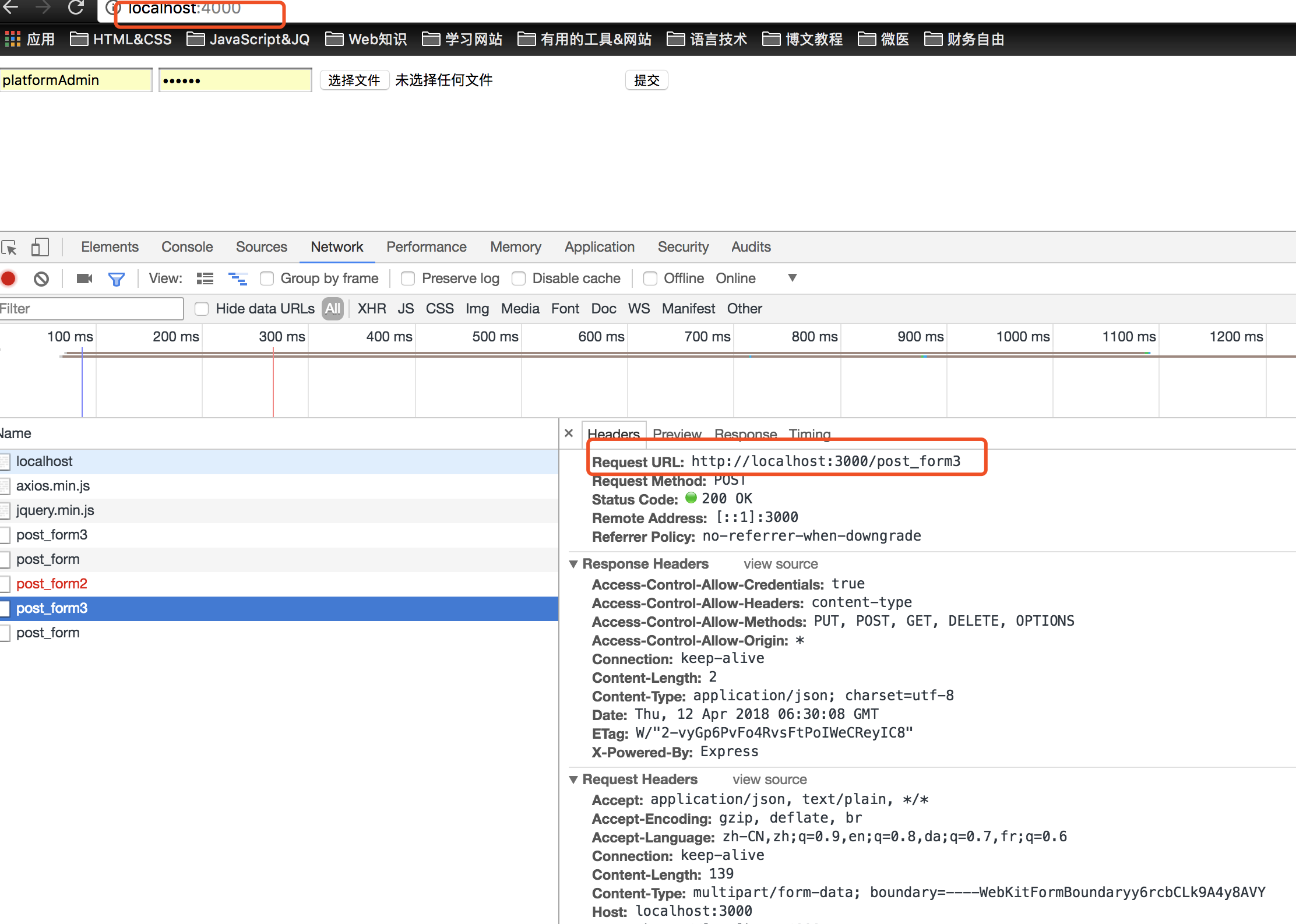Open the Preview tab of the request
The width and height of the screenshot is (1296, 924).
click(677, 434)
